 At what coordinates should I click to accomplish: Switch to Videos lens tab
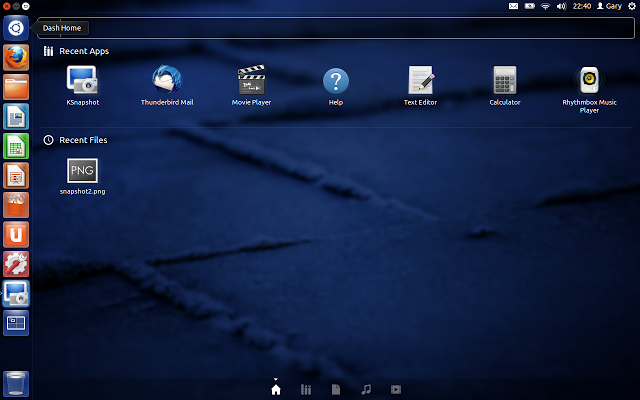[x=396, y=390]
